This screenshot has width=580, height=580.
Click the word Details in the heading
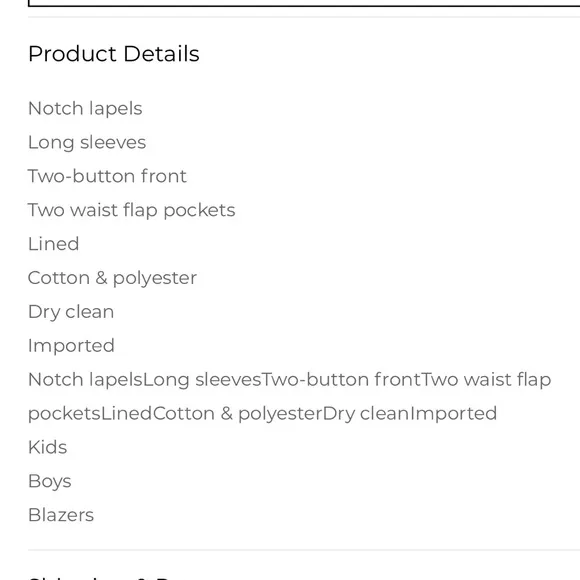click(162, 54)
